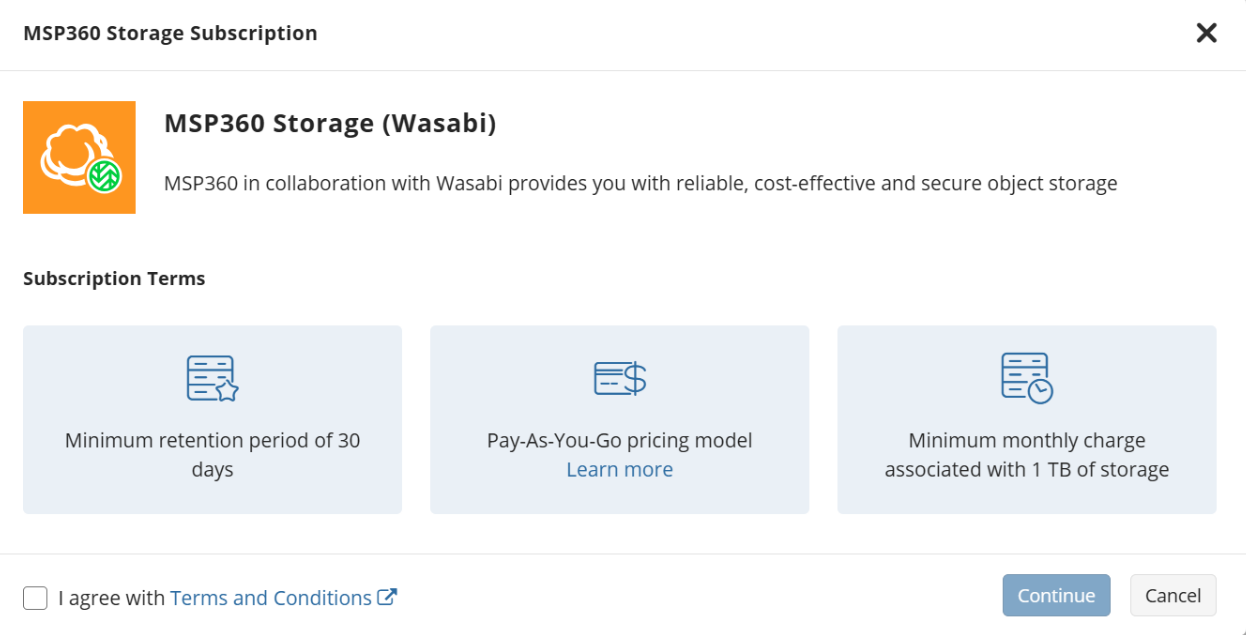
Task: Click the Pay-As-You-Go pricing model text
Action: (x=619, y=441)
